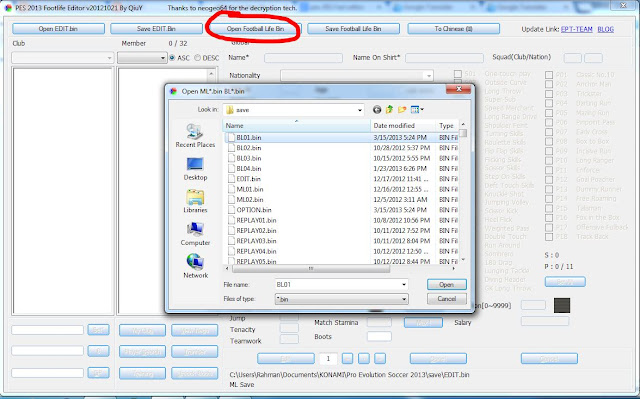
Task: Click the Save Football Life Bin button
Action: (x=353, y=29)
